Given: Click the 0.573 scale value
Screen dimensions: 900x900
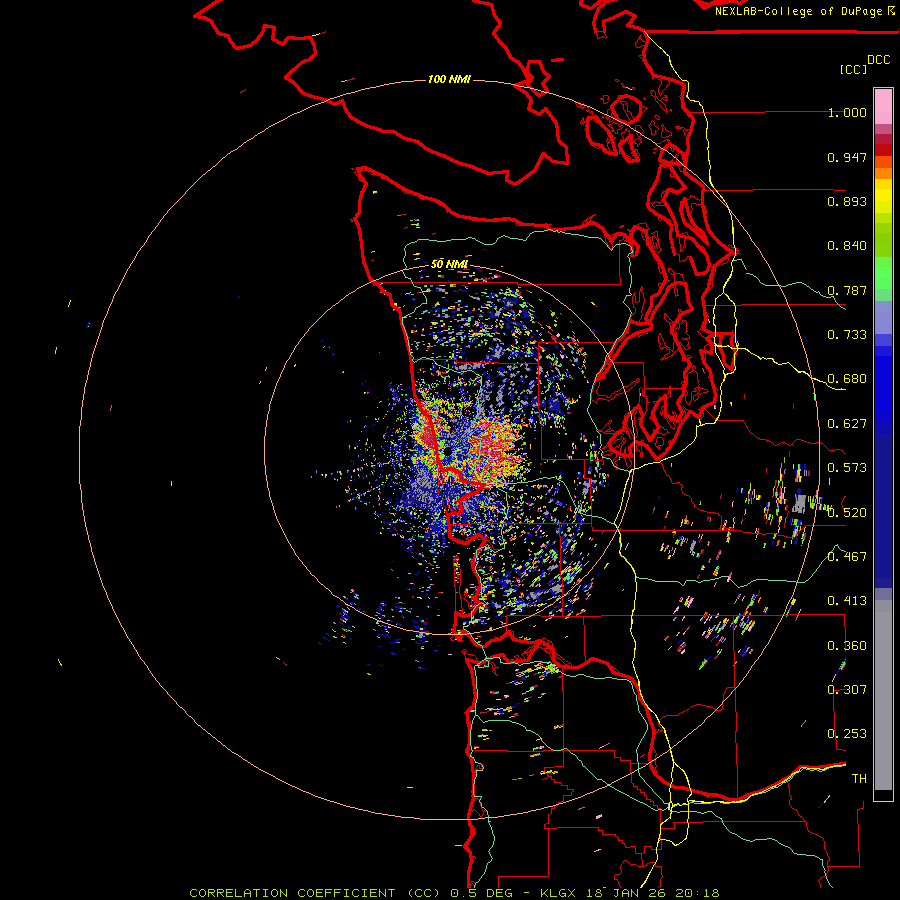Looking at the screenshot, I should (x=847, y=468).
